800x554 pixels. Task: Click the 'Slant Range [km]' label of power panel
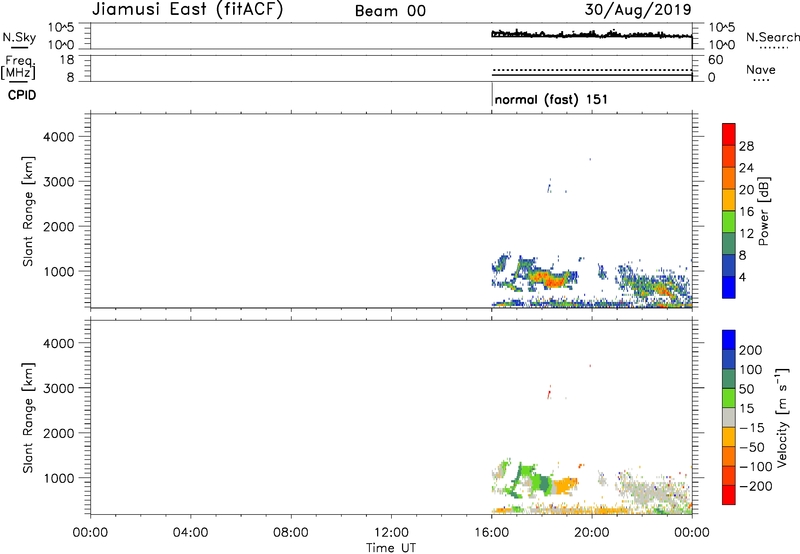28,211
